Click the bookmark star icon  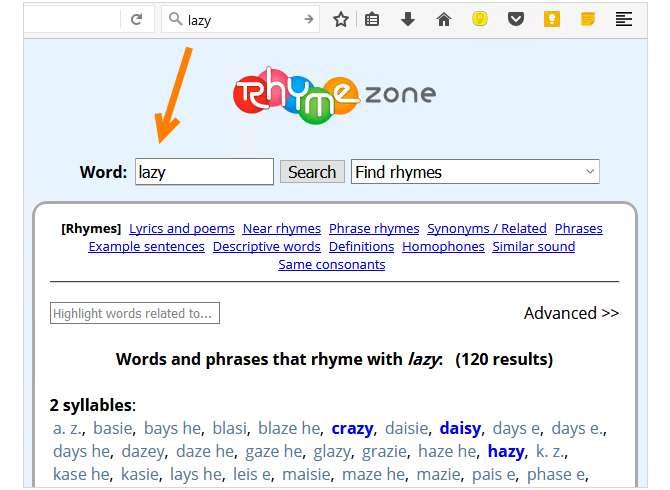[341, 19]
